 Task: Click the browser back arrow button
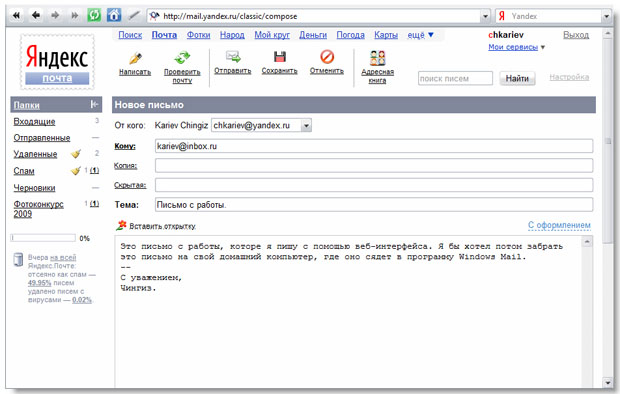pyautogui.click(x=36, y=15)
